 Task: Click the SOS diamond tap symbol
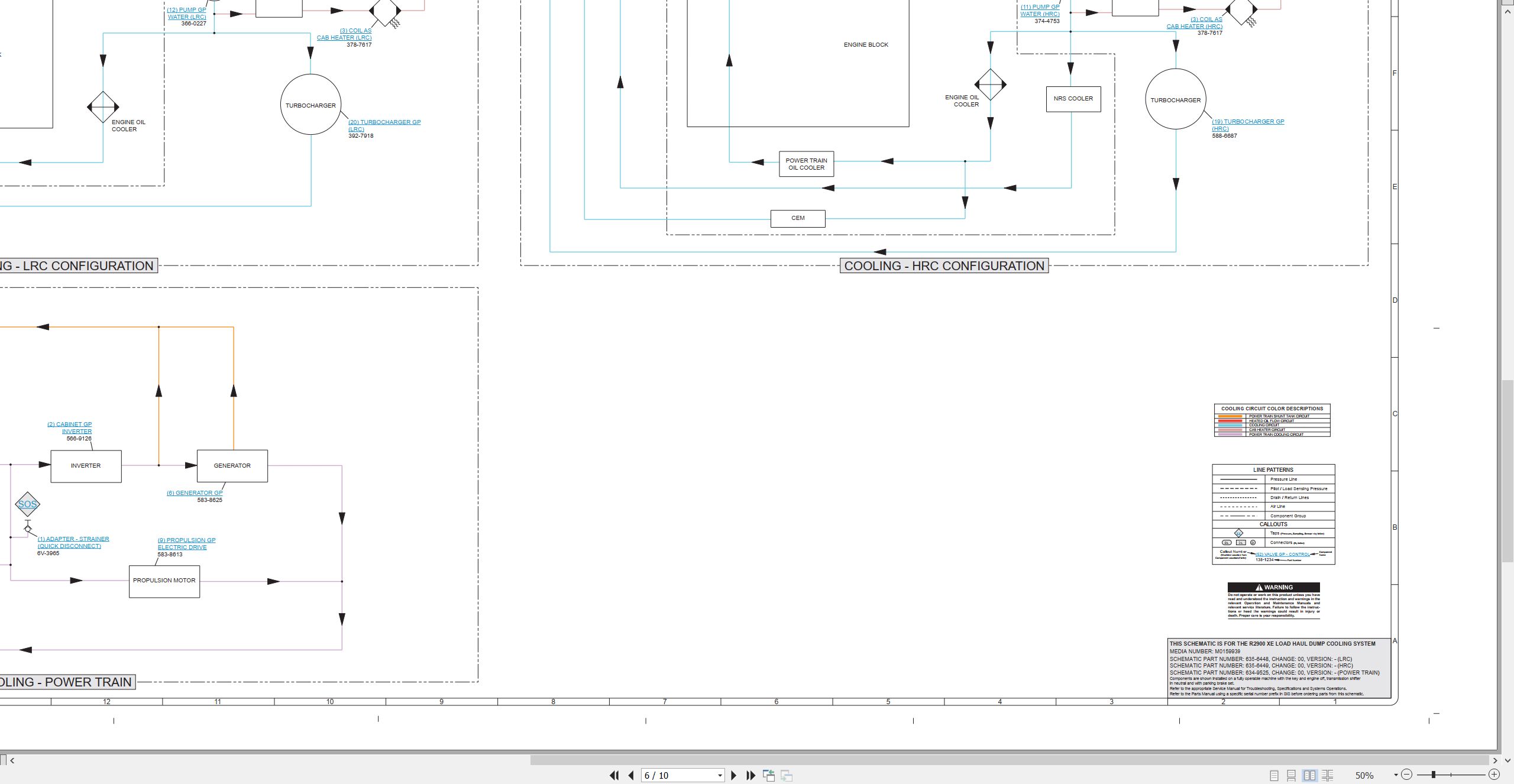(27, 504)
